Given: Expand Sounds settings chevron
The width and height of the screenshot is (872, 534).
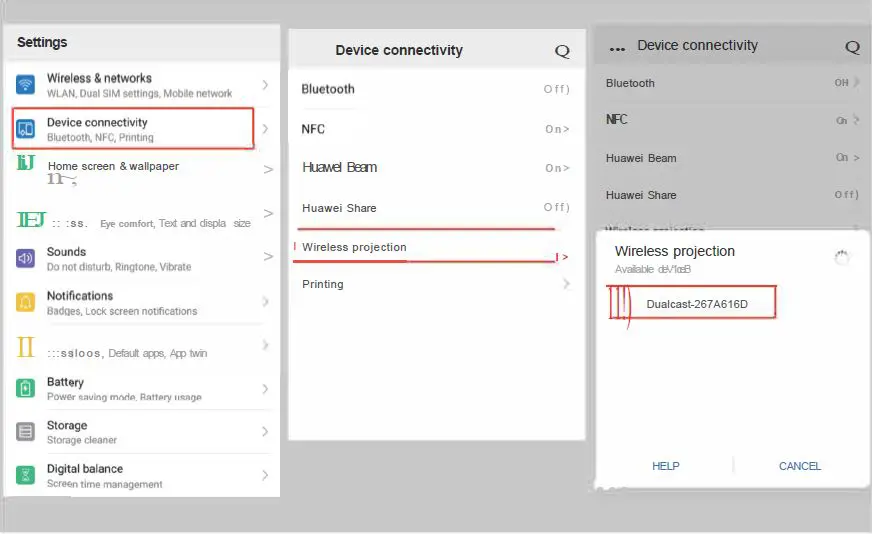Looking at the screenshot, I should click(x=266, y=258).
